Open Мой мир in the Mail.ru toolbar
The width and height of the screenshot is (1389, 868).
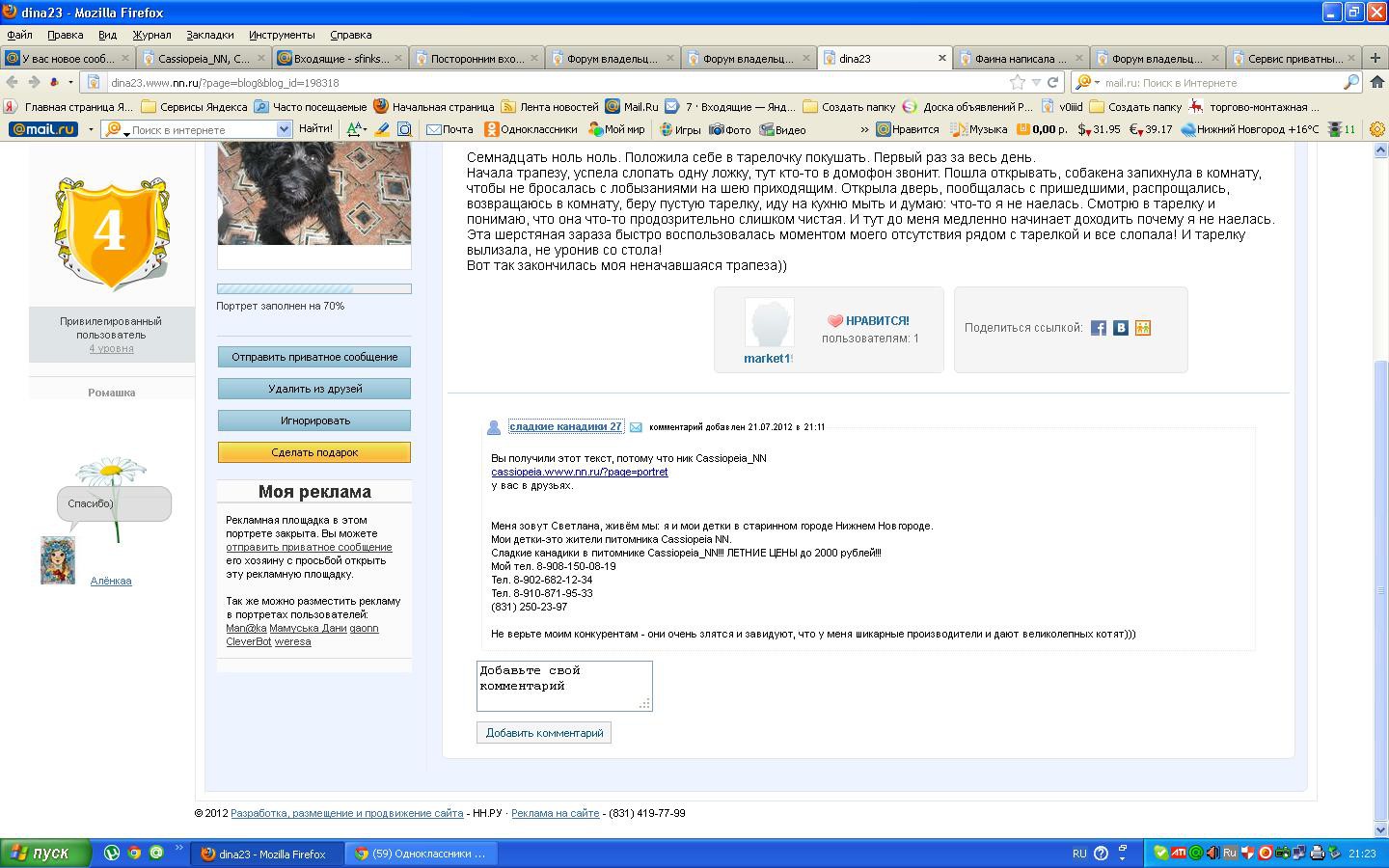[x=616, y=129]
